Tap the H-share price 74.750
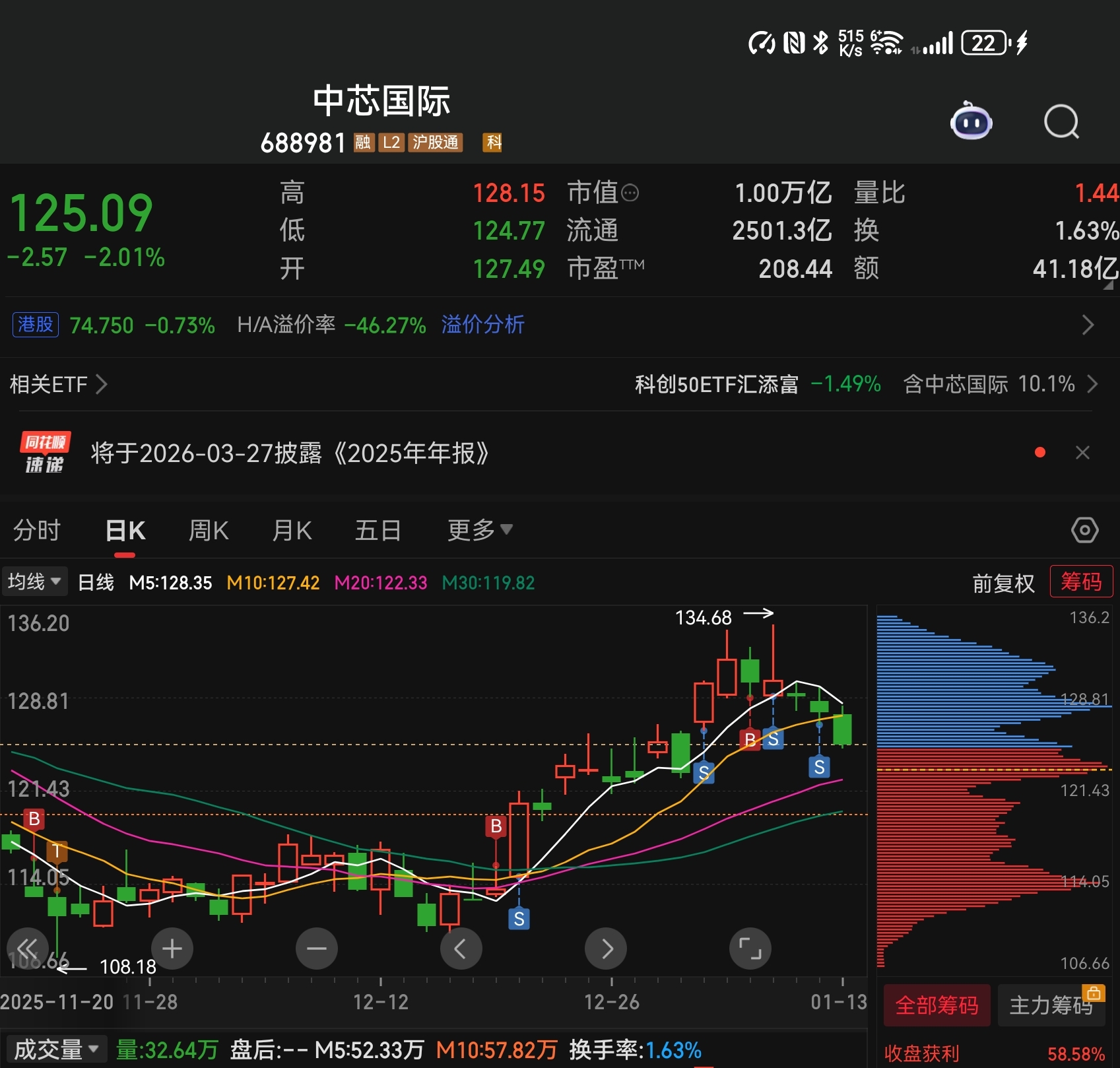The height and width of the screenshot is (1068, 1120). (102, 325)
